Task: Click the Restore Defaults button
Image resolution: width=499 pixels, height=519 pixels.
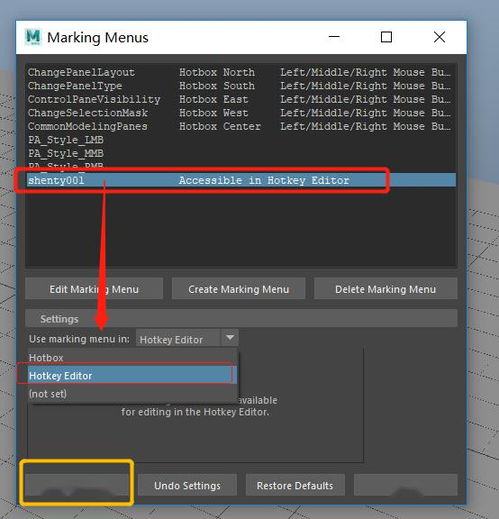Action: coord(295,485)
